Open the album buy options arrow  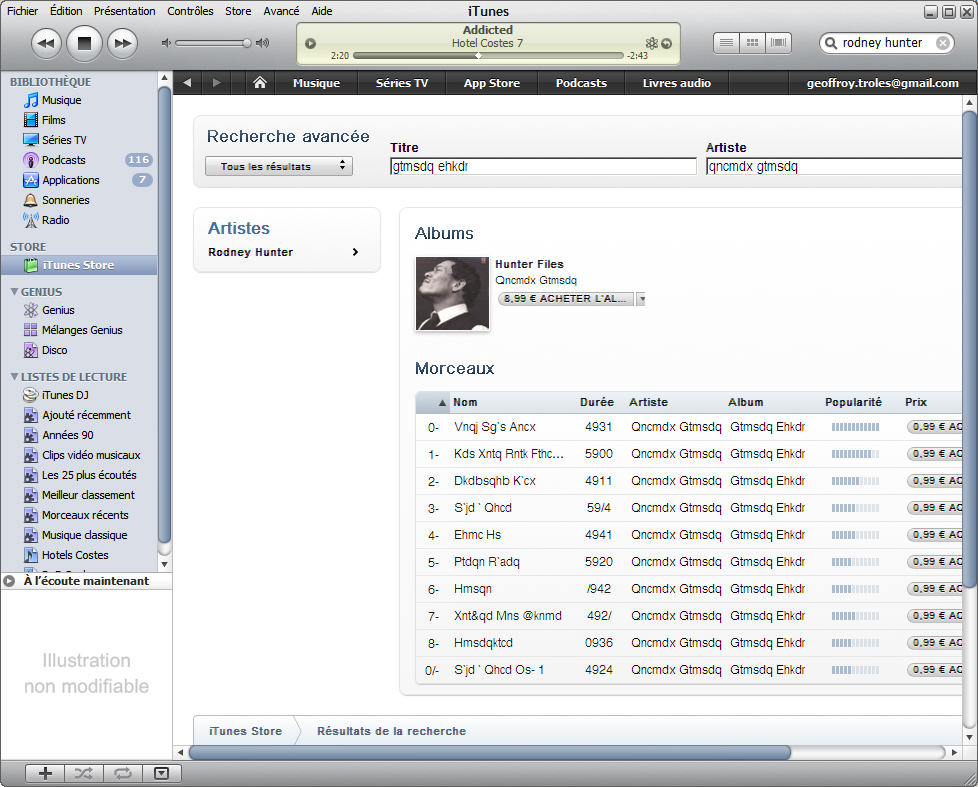coord(642,299)
